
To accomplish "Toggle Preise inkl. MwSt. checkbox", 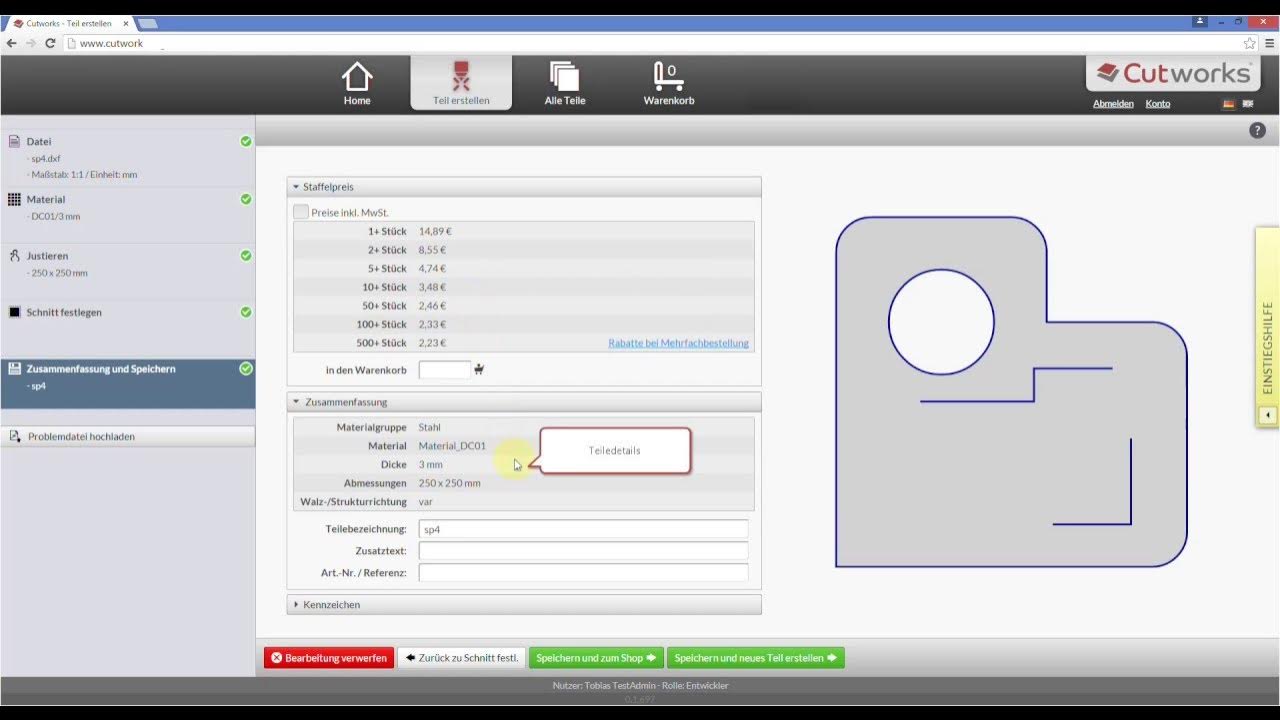I will click(301, 212).
